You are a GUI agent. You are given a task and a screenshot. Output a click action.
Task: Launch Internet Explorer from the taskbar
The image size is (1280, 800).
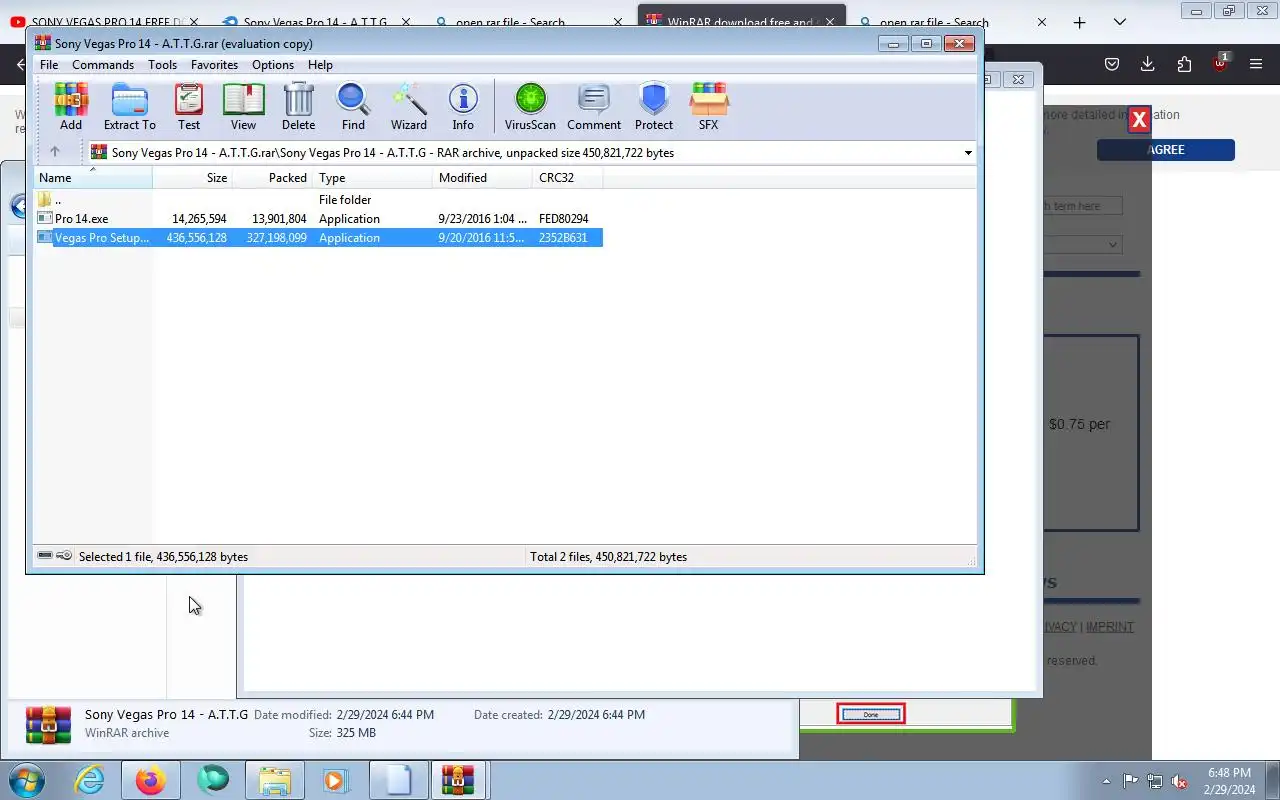(x=89, y=780)
